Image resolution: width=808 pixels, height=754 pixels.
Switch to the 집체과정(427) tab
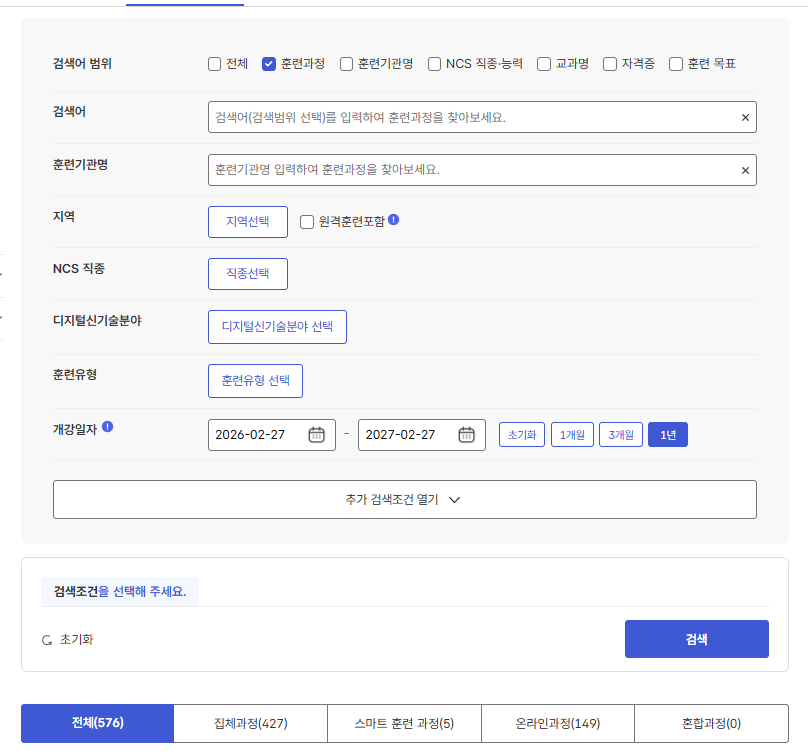[251, 723]
